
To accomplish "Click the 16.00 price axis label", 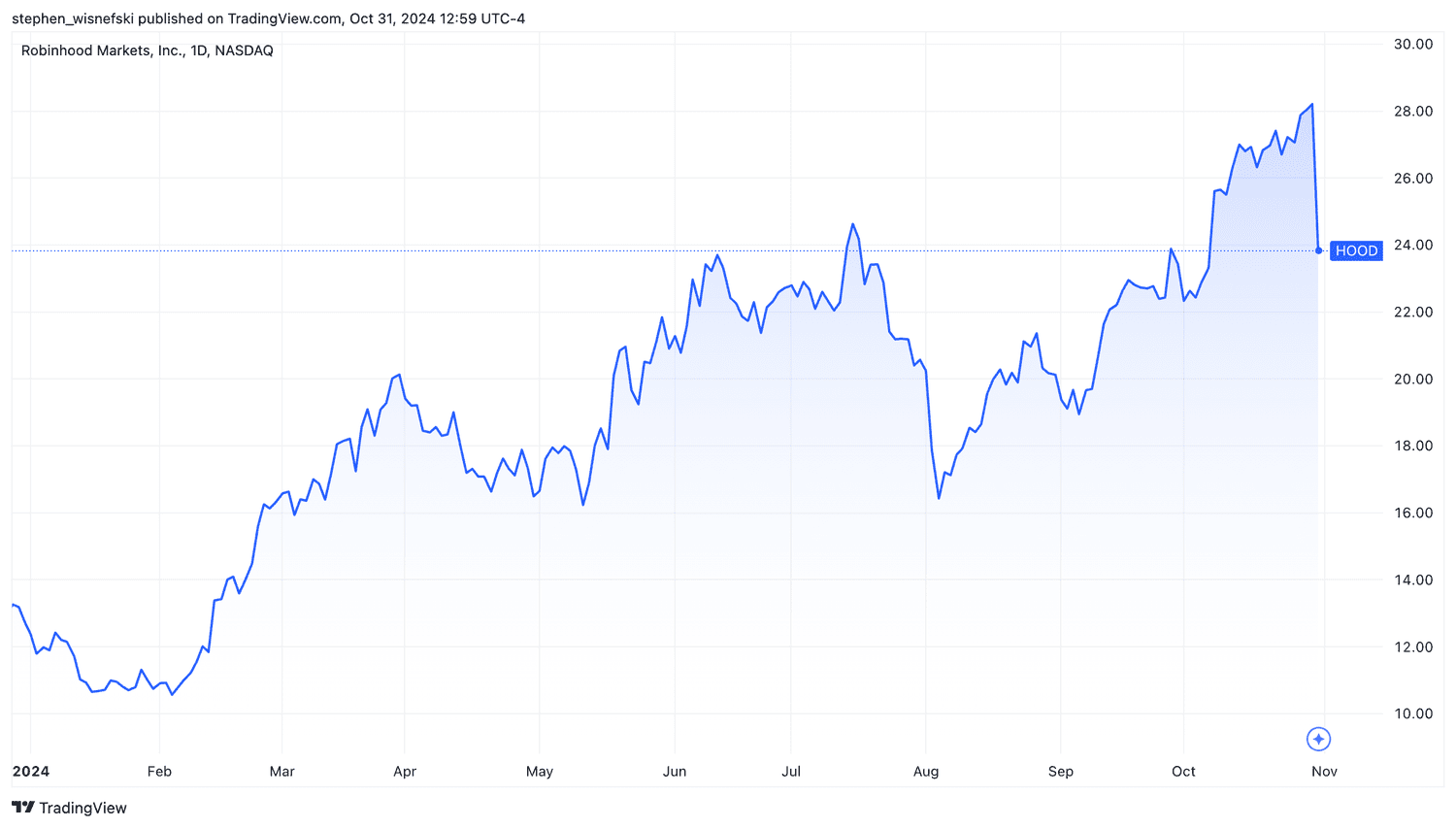I will 1413,513.
